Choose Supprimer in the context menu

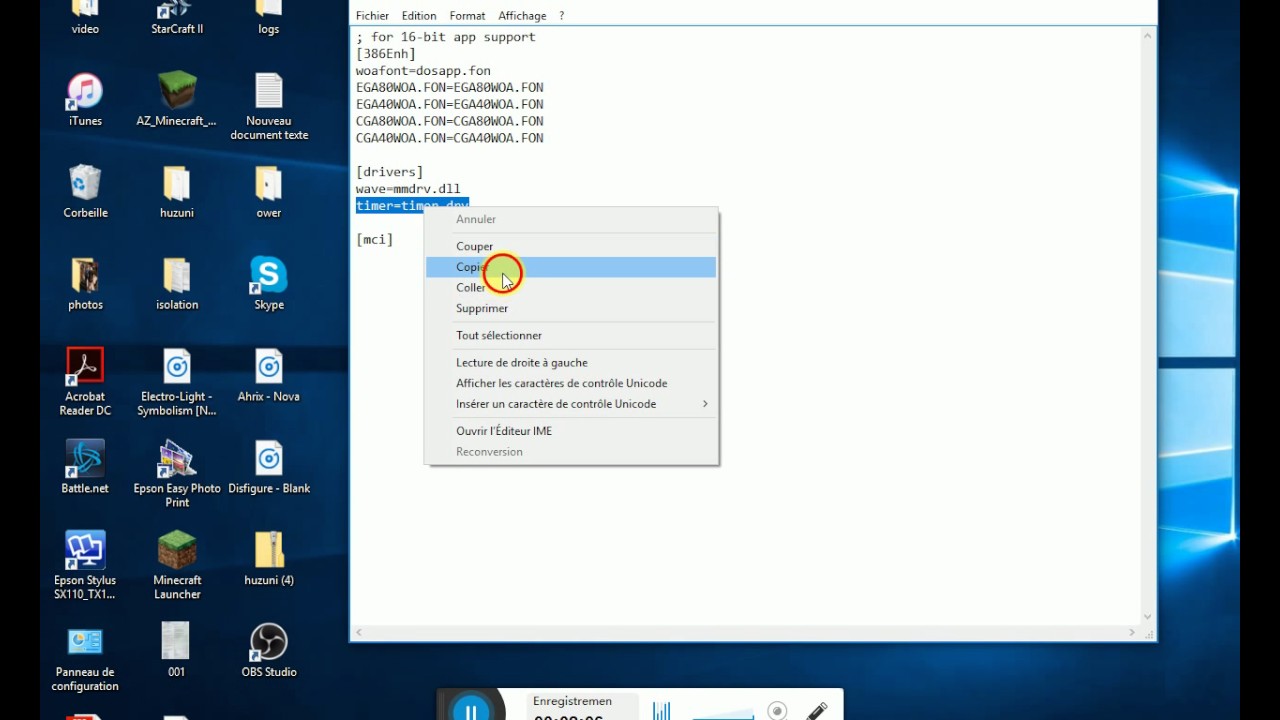(x=571, y=308)
